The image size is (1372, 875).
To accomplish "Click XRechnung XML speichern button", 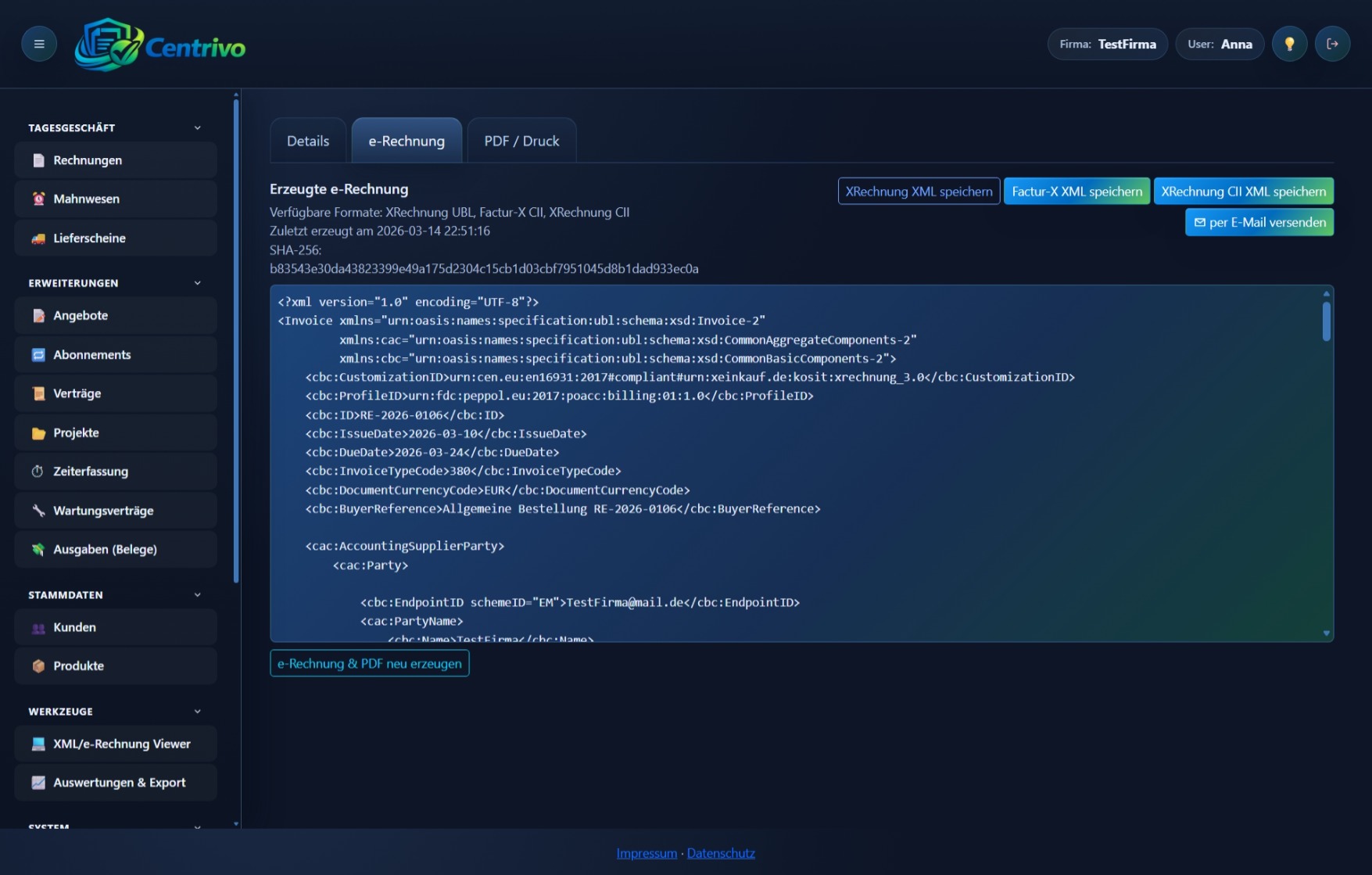I will click(x=919, y=192).
